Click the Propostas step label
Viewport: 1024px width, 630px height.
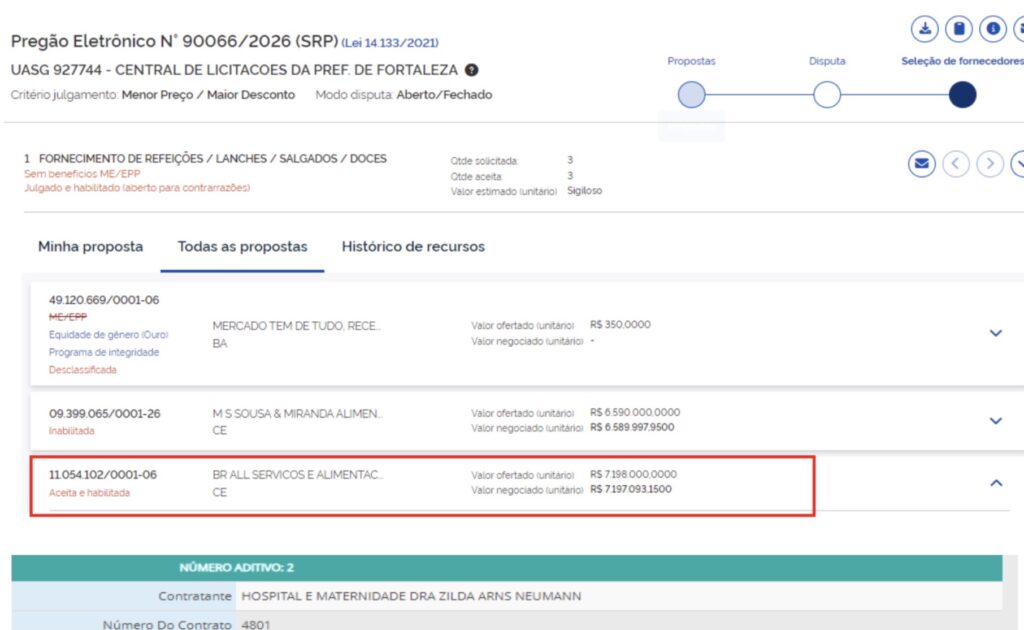[692, 61]
